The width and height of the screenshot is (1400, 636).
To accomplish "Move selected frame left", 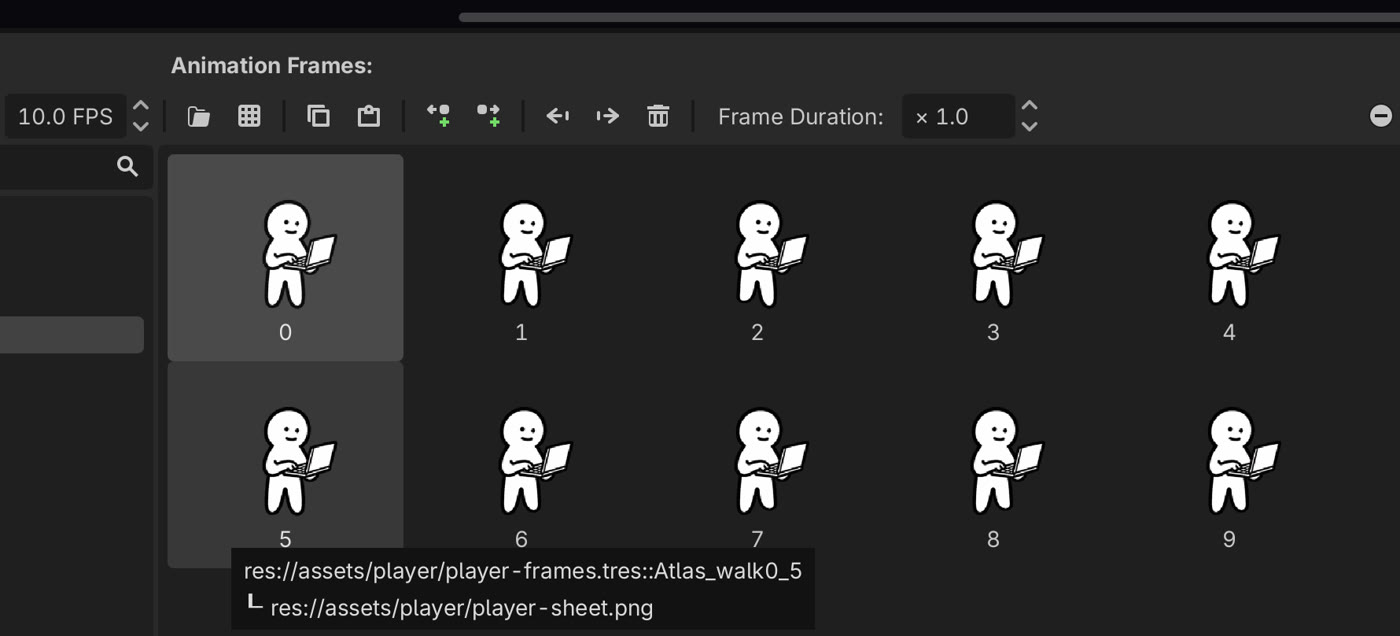I will [558, 116].
